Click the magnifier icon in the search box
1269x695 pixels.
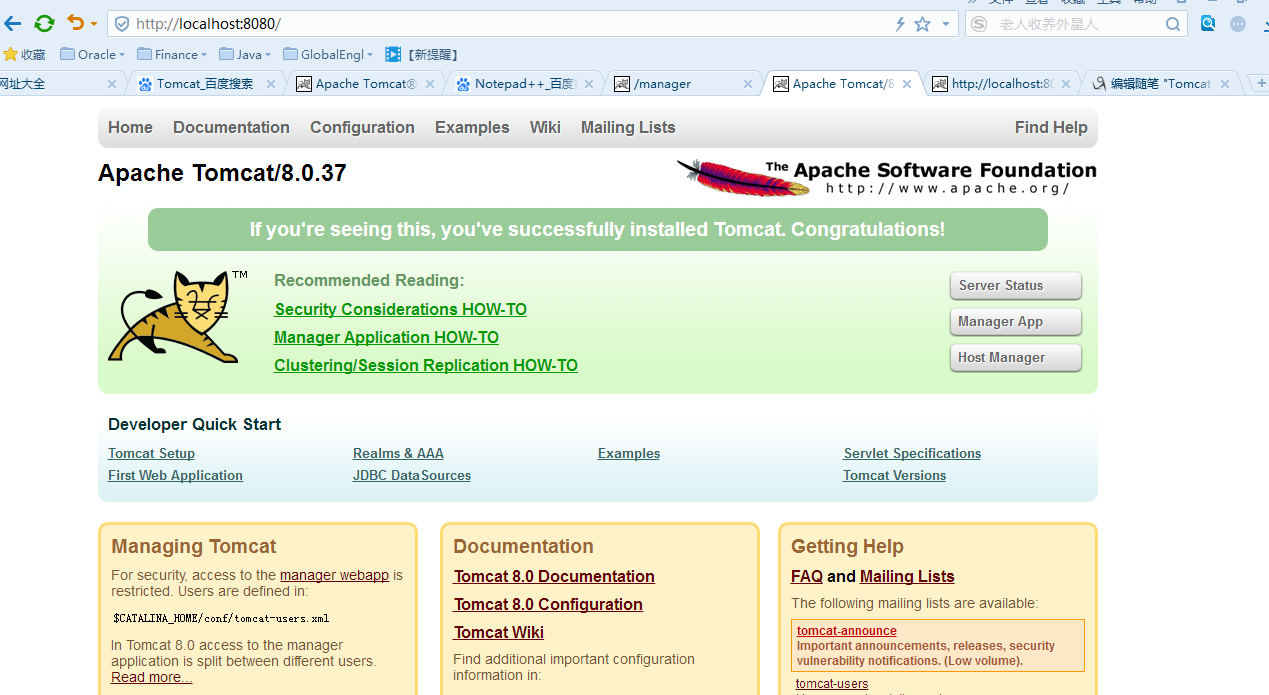[x=1173, y=24]
